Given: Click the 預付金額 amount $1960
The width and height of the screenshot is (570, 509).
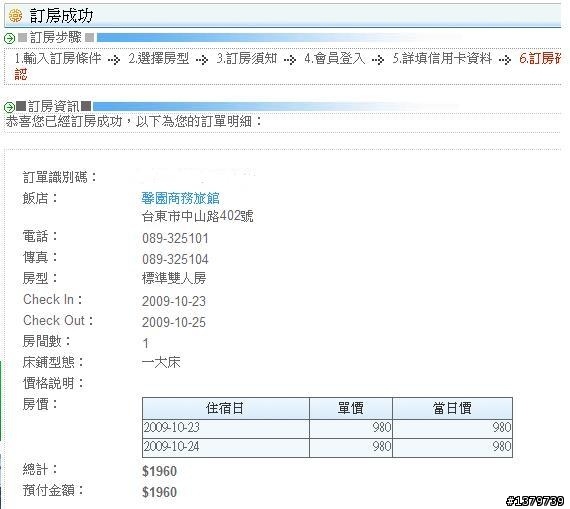Looking at the screenshot, I should (x=159, y=492).
